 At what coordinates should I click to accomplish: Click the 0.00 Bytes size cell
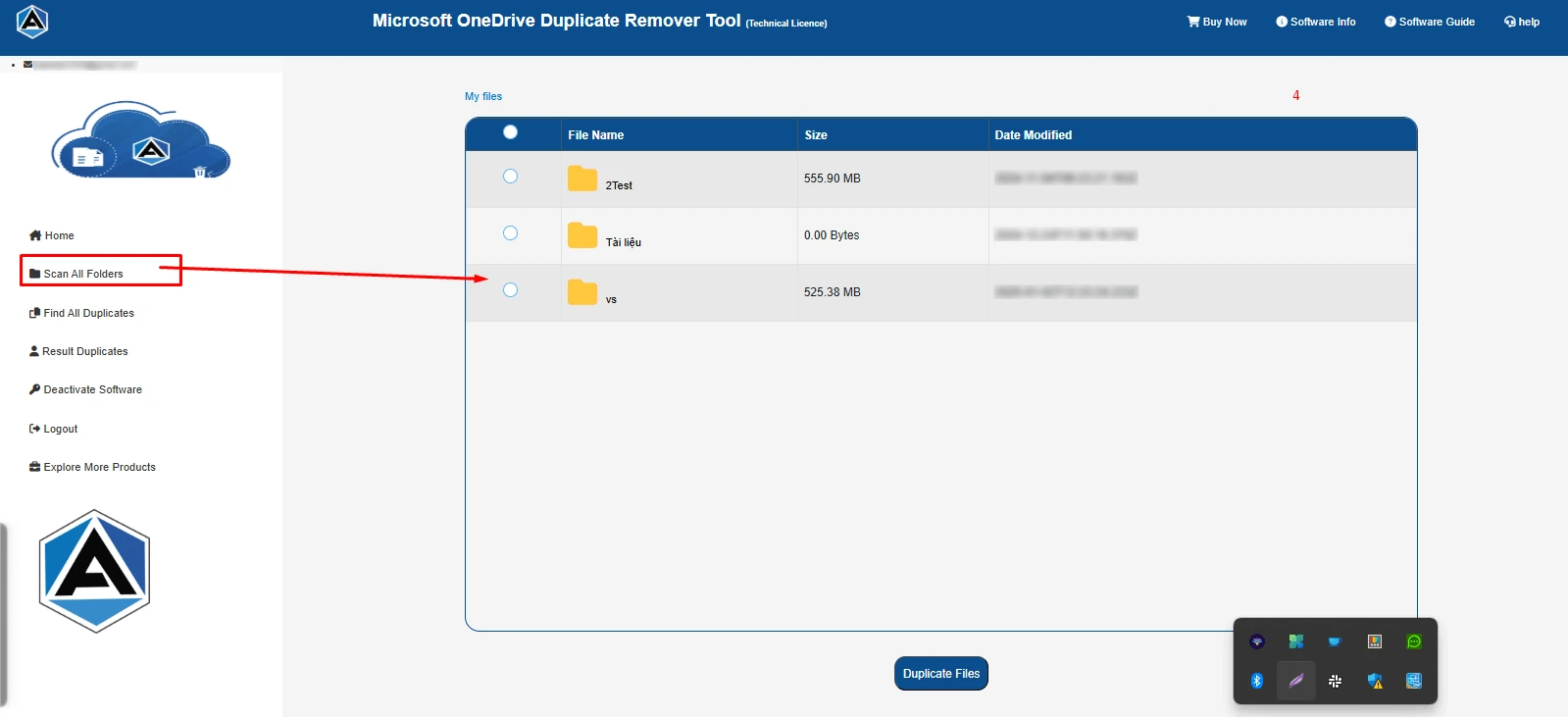click(x=832, y=235)
